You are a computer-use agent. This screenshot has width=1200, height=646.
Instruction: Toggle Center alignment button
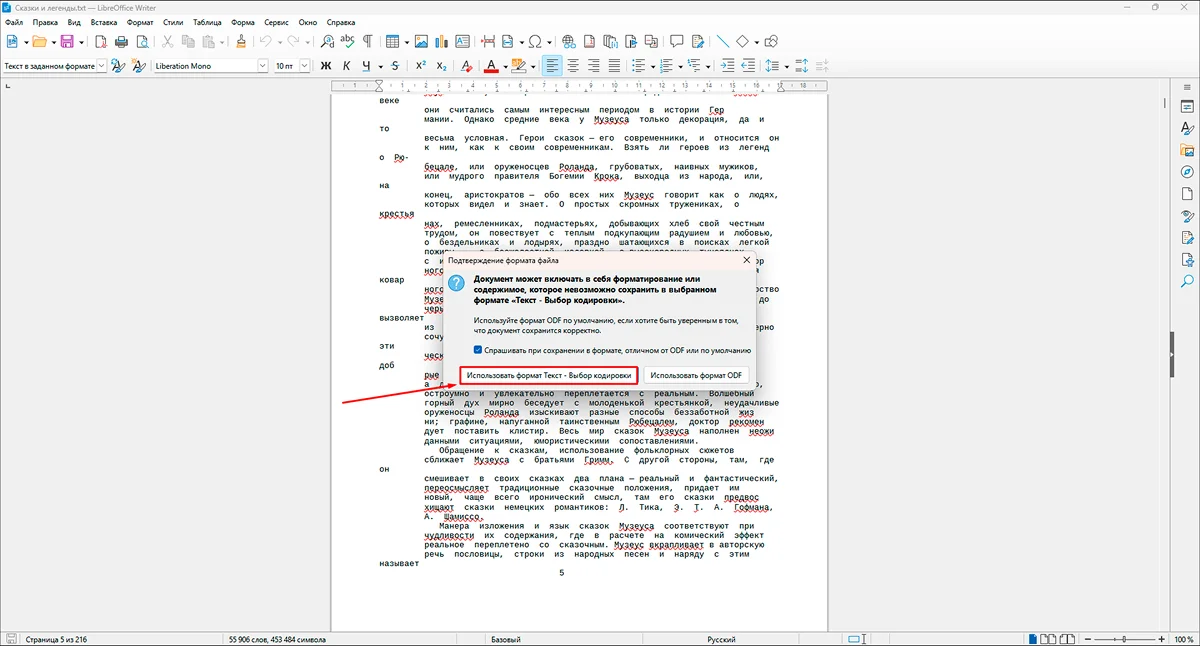pyautogui.click(x=573, y=66)
